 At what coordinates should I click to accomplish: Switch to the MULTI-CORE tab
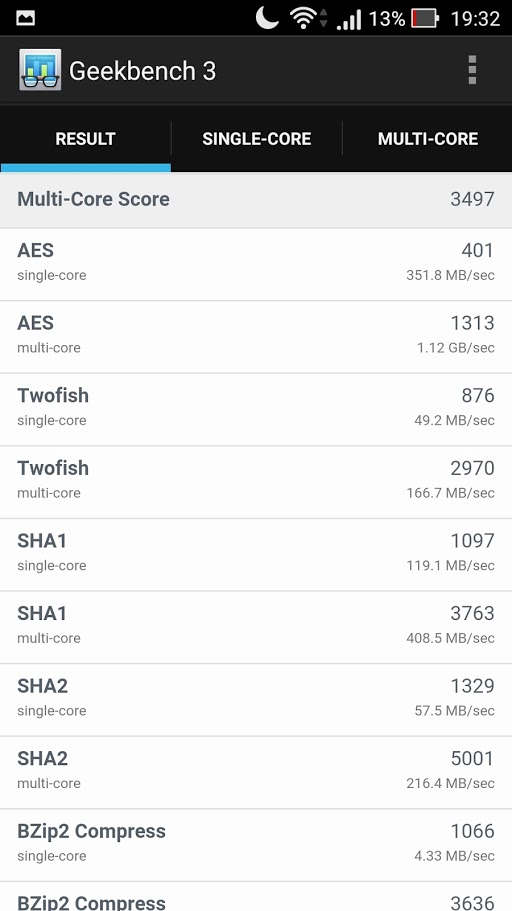[428, 138]
